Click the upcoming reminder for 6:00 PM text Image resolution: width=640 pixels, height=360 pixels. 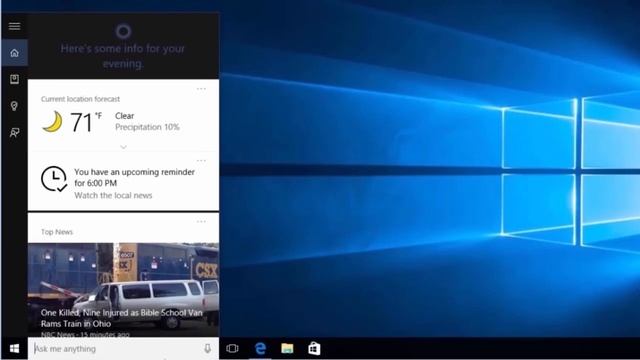tap(134, 178)
